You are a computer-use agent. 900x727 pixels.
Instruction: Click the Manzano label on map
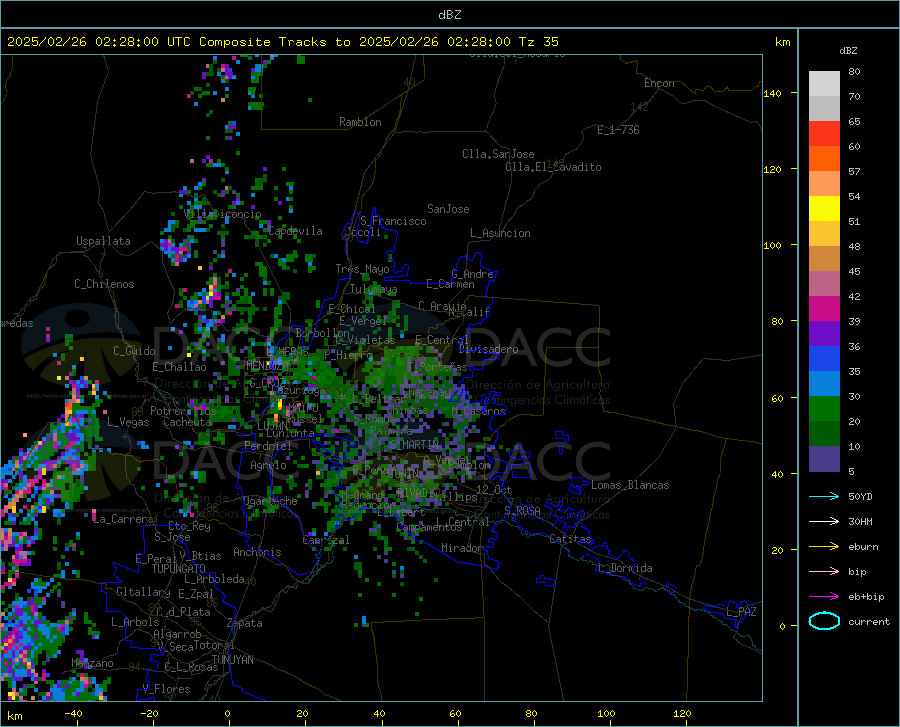point(92,663)
